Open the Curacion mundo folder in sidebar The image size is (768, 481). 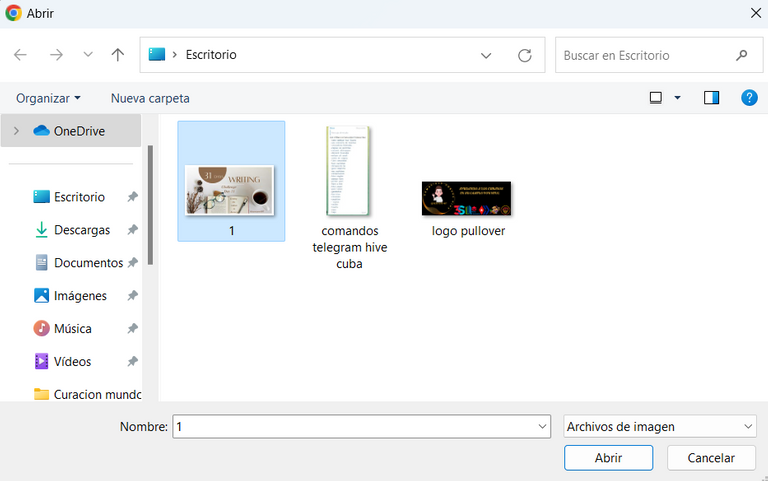coord(87,394)
